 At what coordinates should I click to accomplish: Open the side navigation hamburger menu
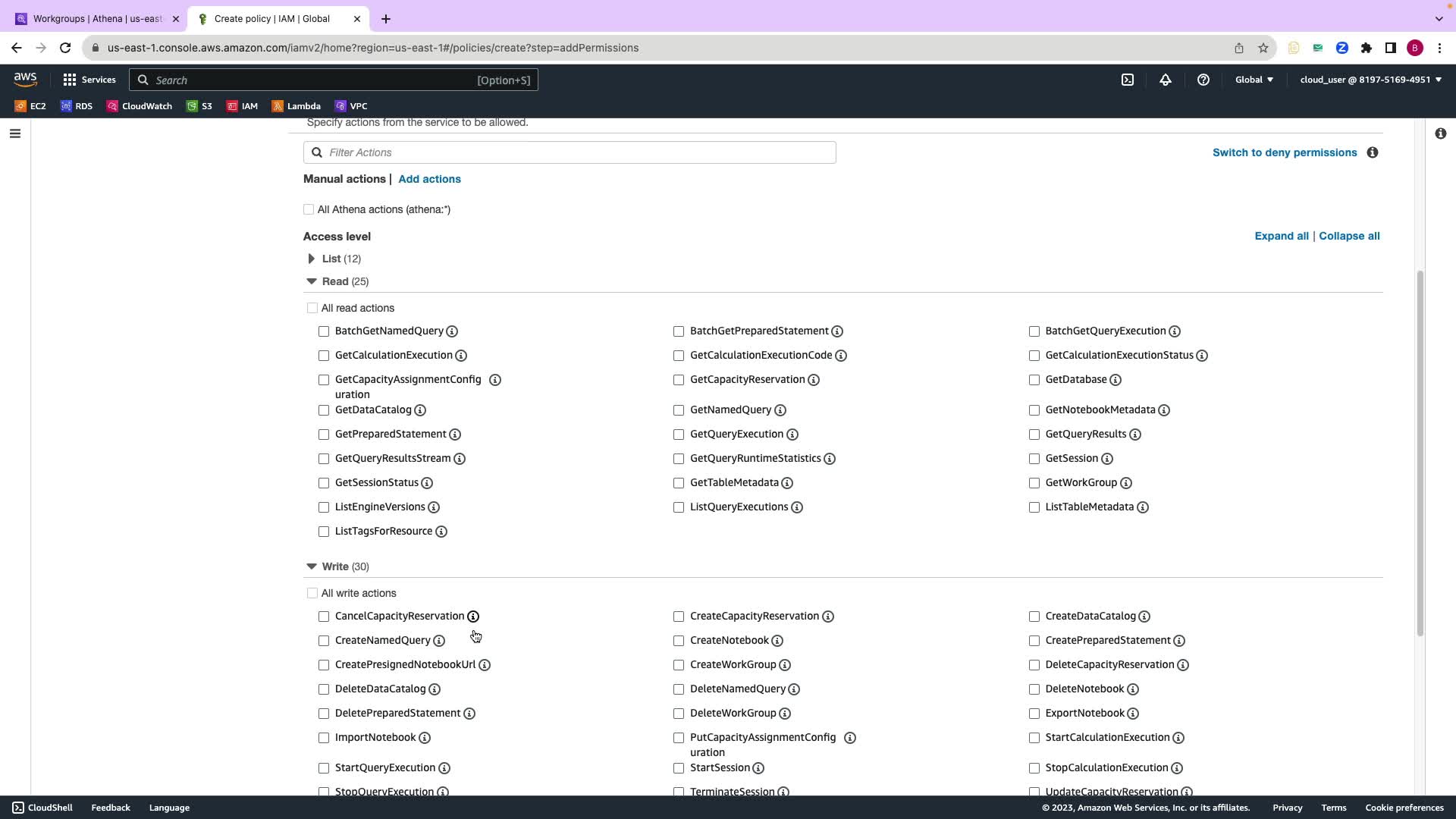pos(15,134)
